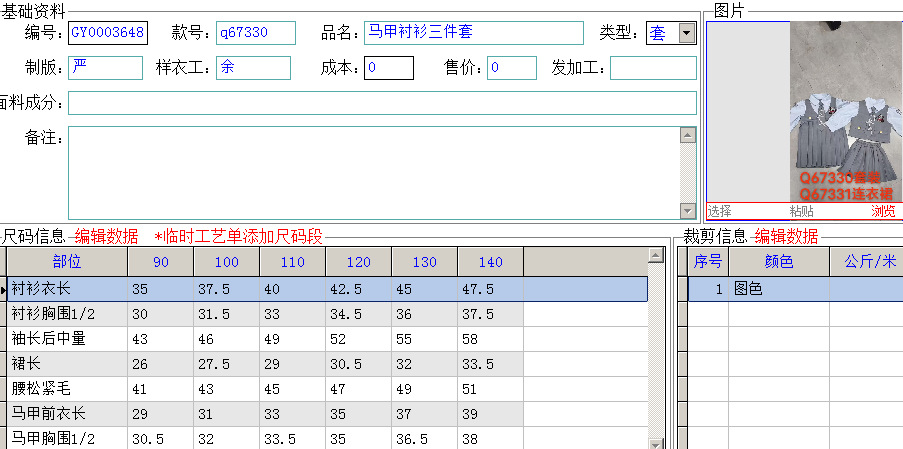Select the 裙长 row label
The height and width of the screenshot is (449, 903).
pyautogui.click(x=67, y=364)
